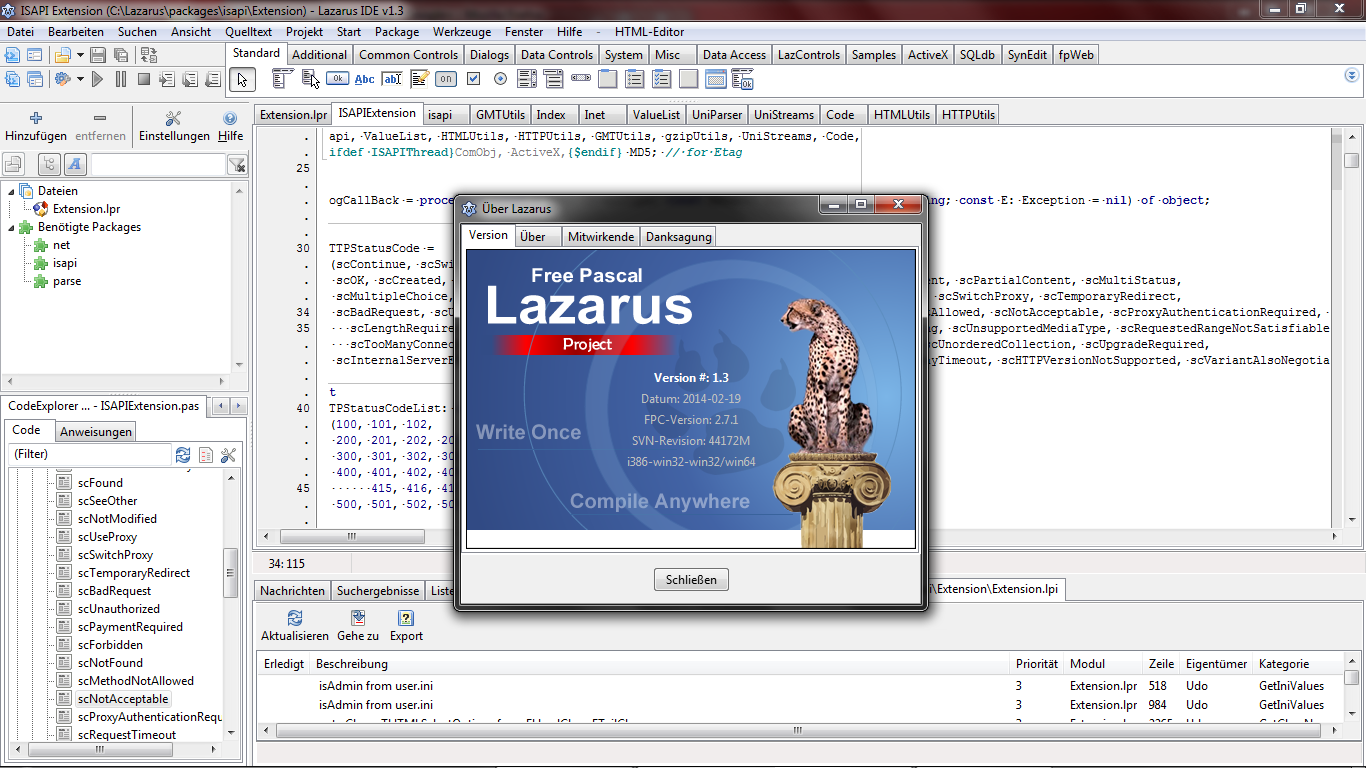Select the TToggleBox 'on' palette component
The width and height of the screenshot is (1366, 768).
click(x=446, y=79)
